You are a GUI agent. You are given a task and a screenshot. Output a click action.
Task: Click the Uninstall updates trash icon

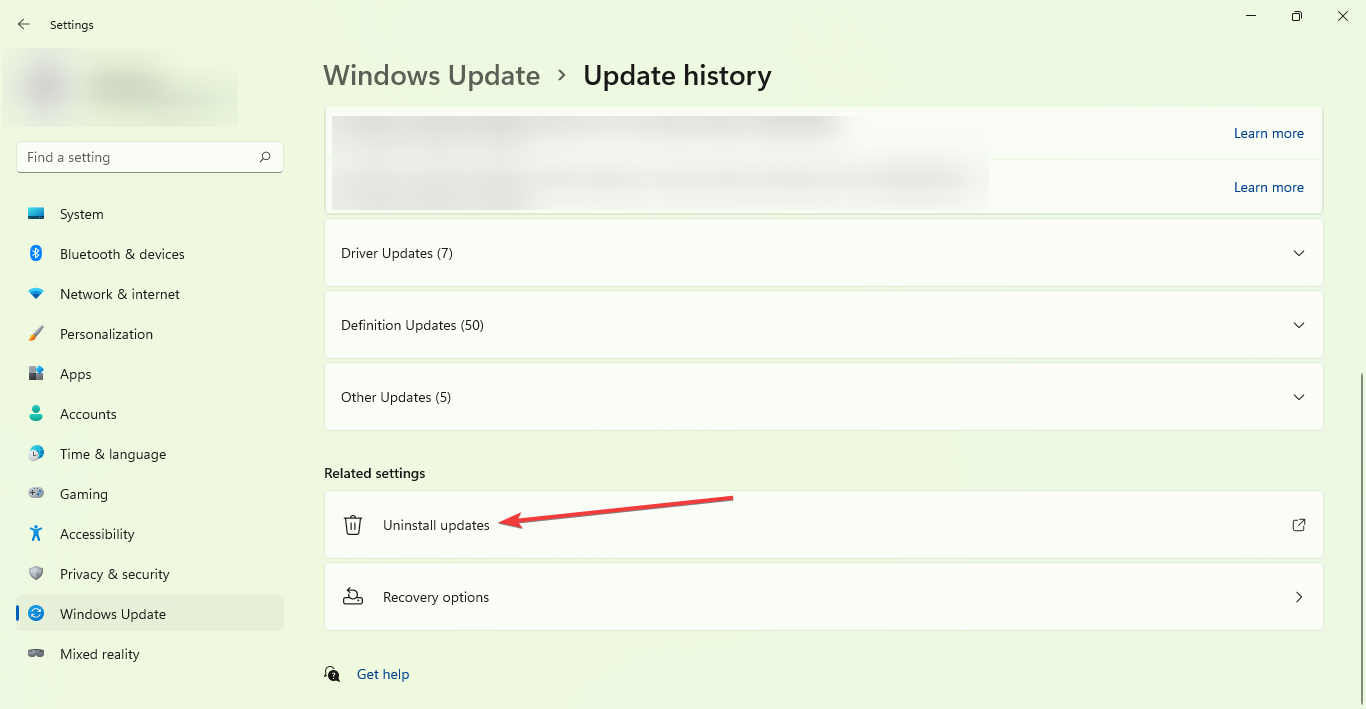[x=352, y=524]
